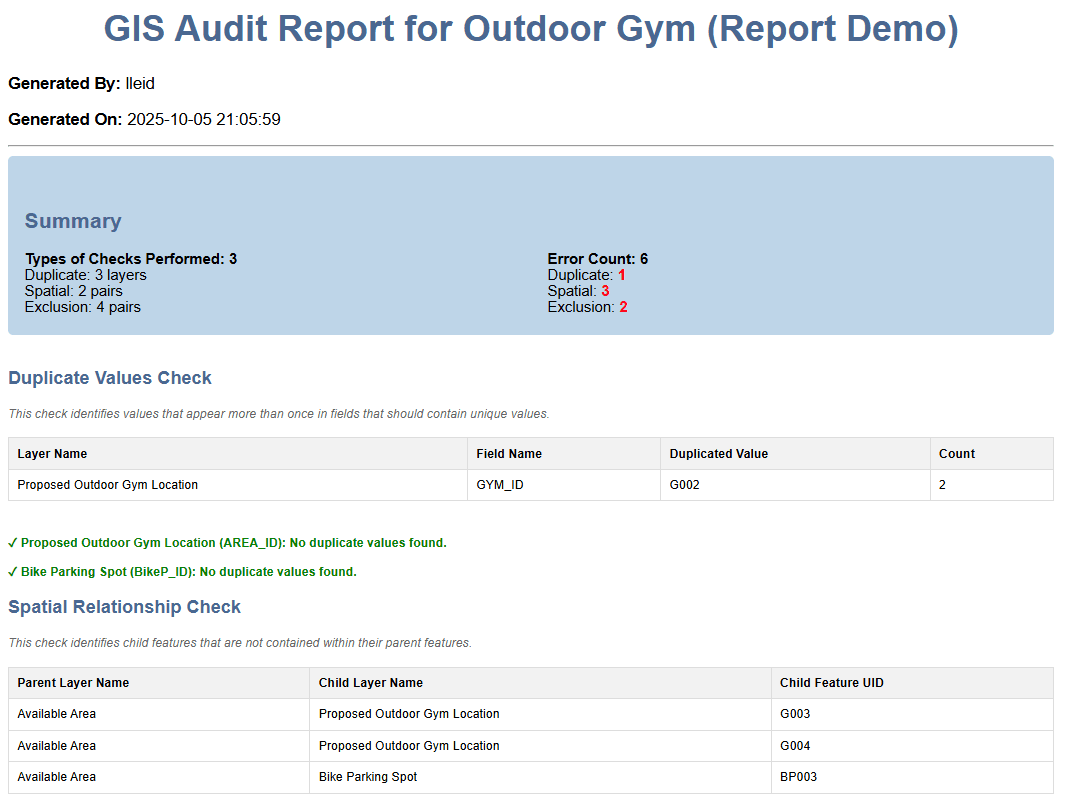Select 'Available Area' cell in the G003 row

point(159,714)
